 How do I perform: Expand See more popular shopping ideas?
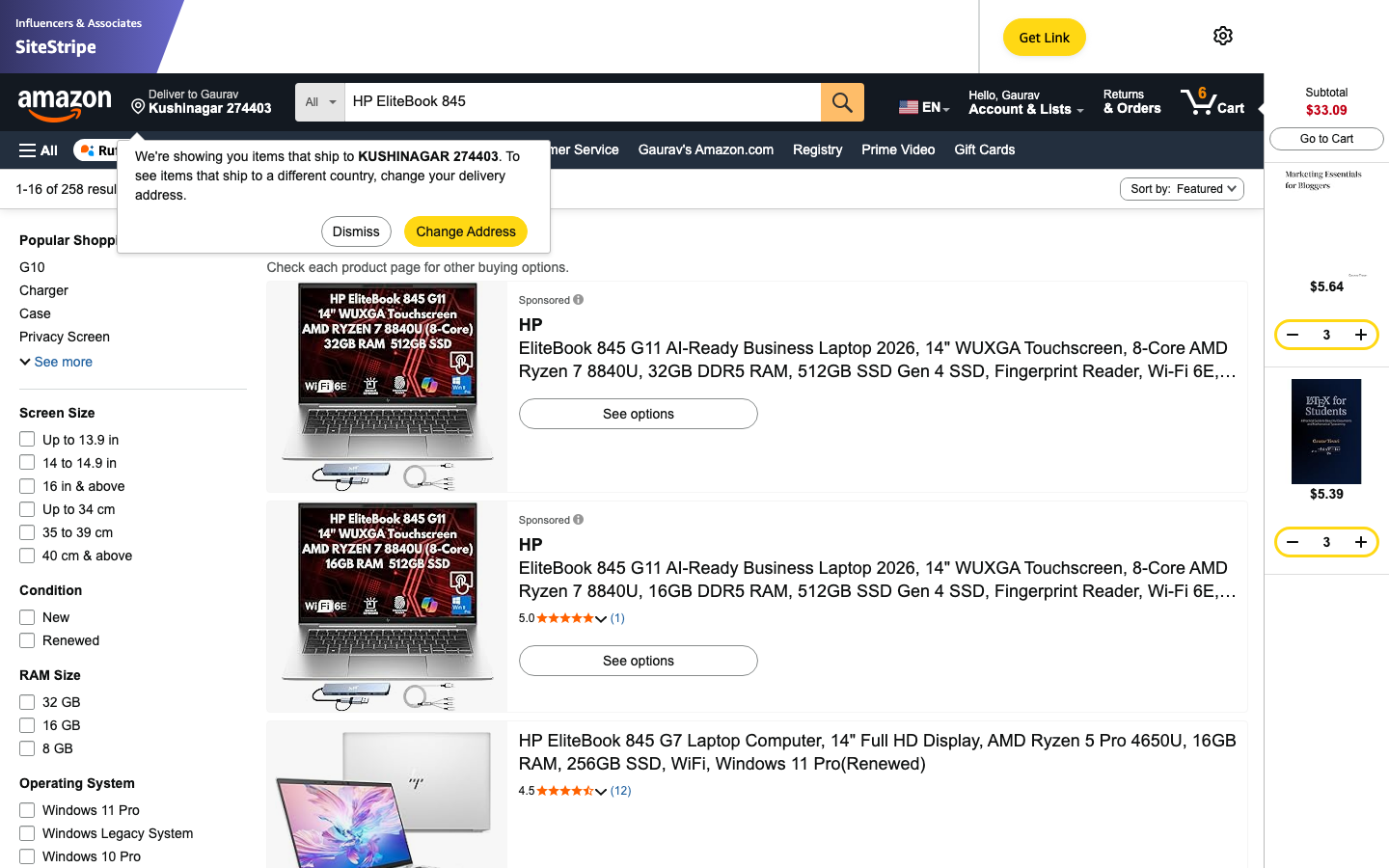click(x=56, y=362)
